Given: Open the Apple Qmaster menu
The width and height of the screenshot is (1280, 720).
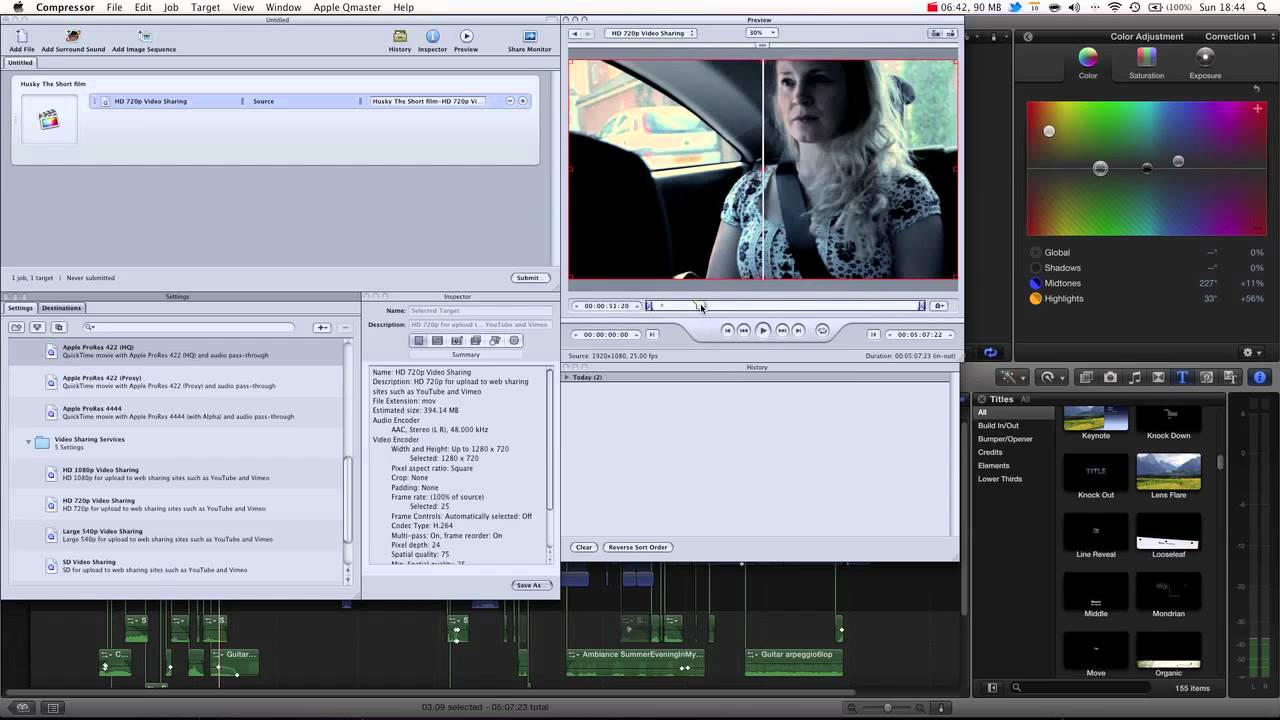Looking at the screenshot, I should click(347, 7).
